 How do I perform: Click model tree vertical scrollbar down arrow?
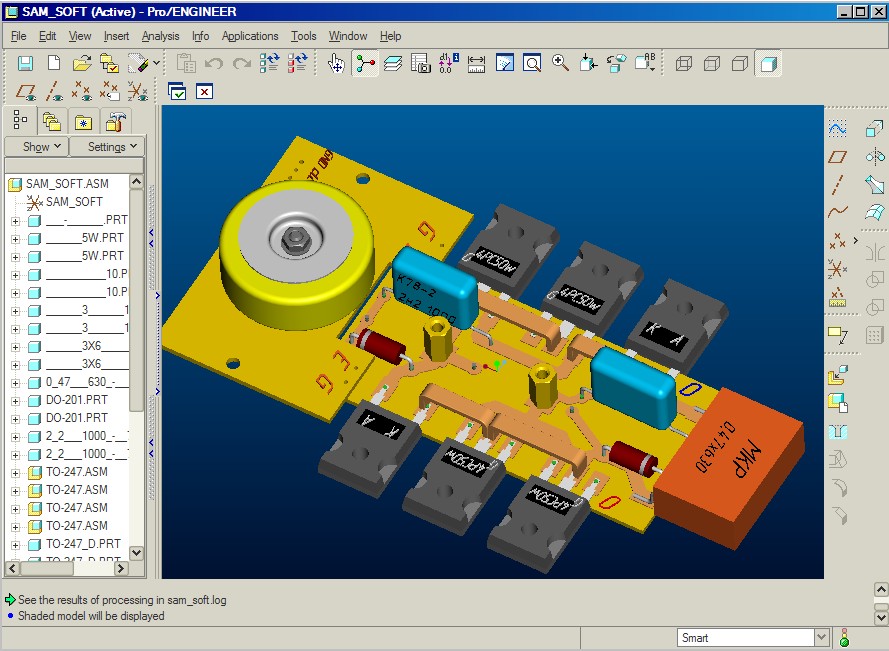(x=137, y=553)
